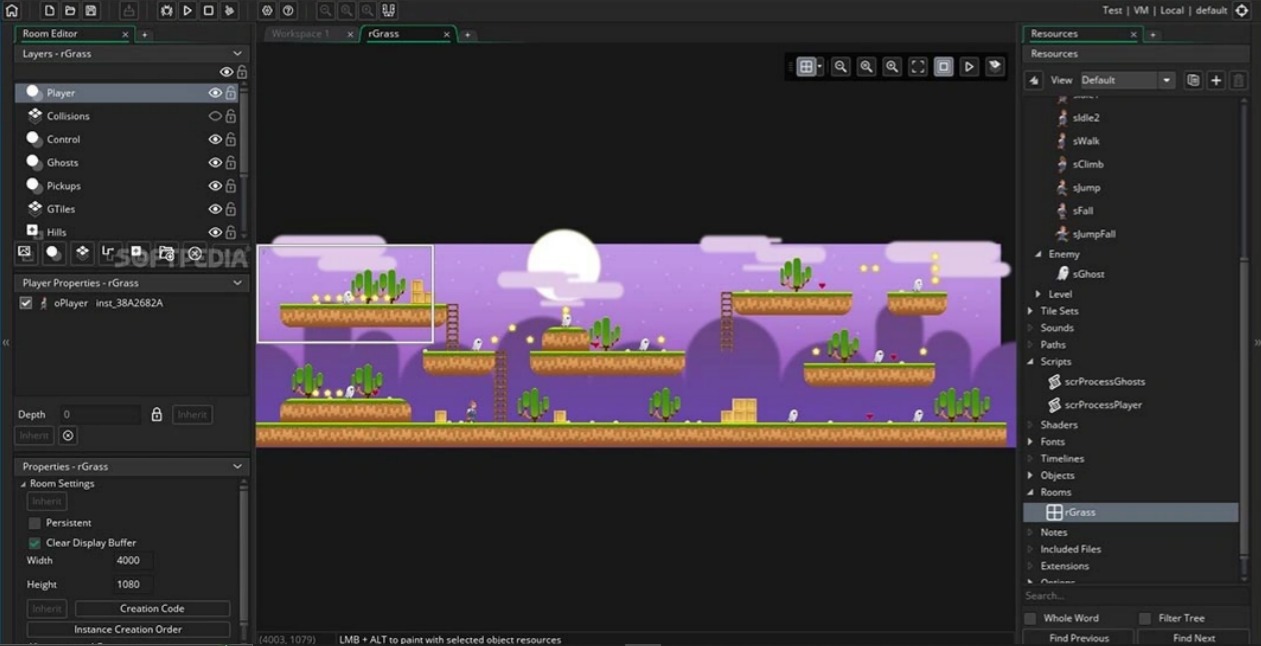The height and width of the screenshot is (646, 1261).
Task: Play room animation in the room toolbar
Action: click(x=969, y=67)
